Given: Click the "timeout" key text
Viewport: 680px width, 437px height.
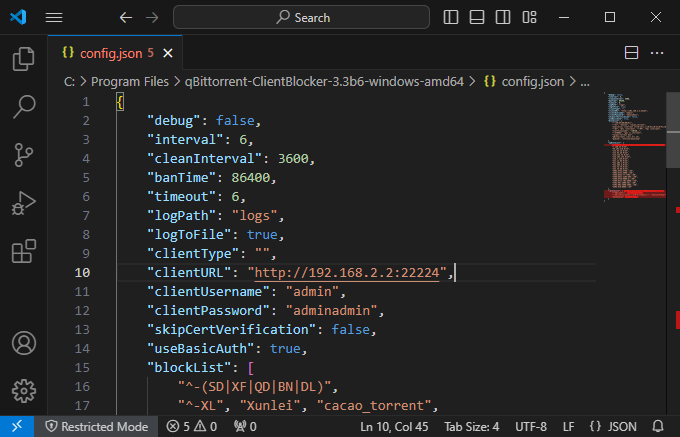Looking at the screenshot, I should pos(181,197).
